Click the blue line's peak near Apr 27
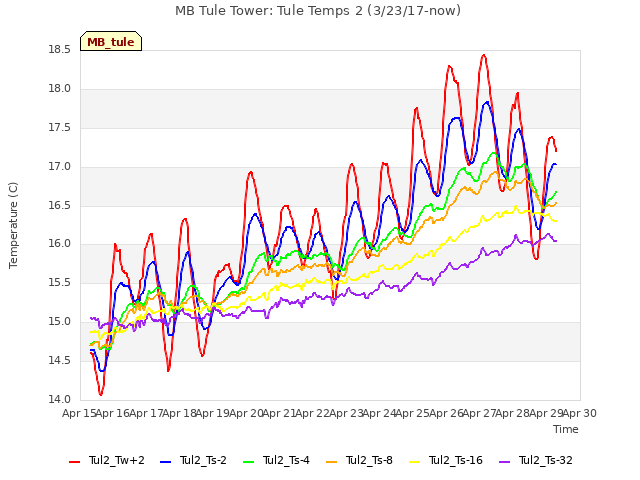The width and height of the screenshot is (640, 480). 487,102
